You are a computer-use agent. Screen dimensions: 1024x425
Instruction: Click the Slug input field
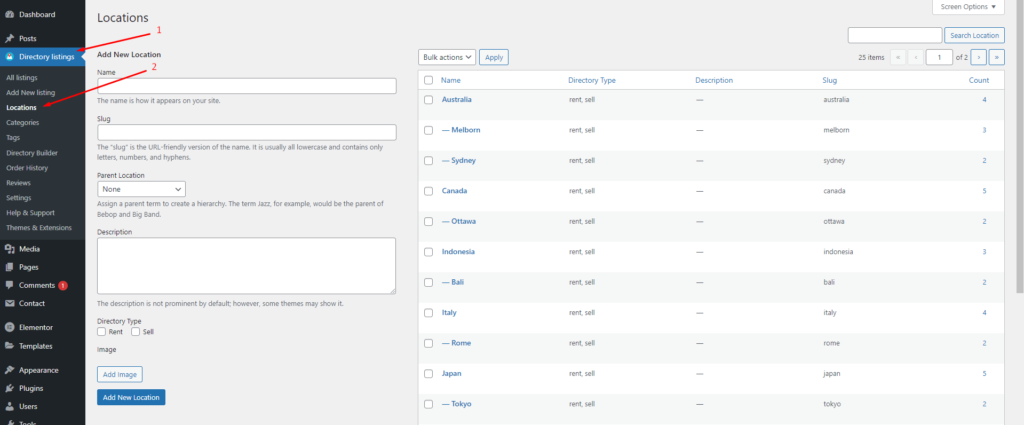coord(247,133)
